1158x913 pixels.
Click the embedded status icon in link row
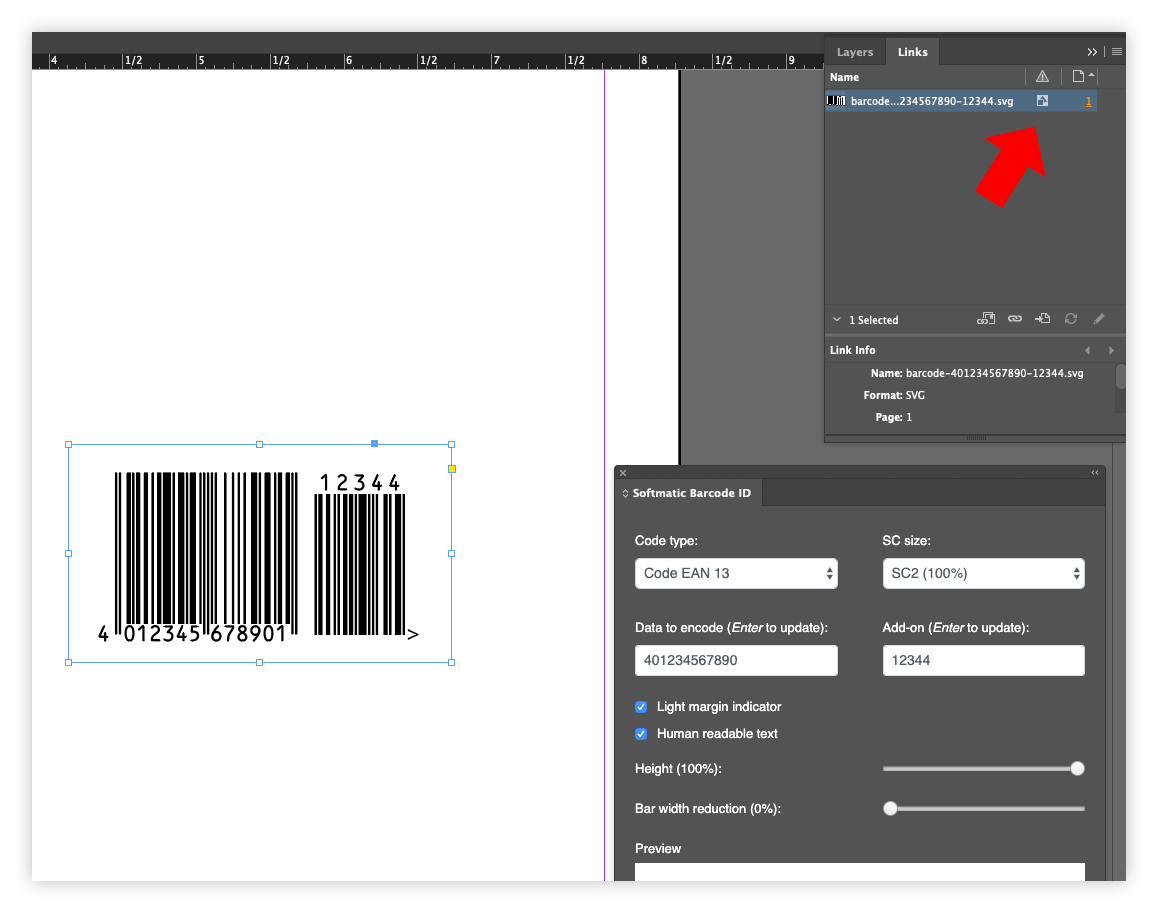click(x=1042, y=101)
